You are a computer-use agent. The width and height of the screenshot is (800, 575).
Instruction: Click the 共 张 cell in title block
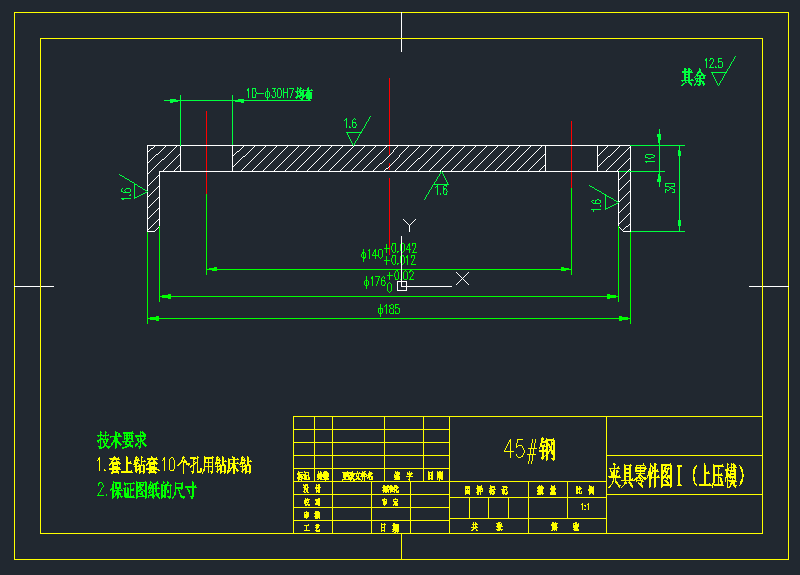point(489,527)
